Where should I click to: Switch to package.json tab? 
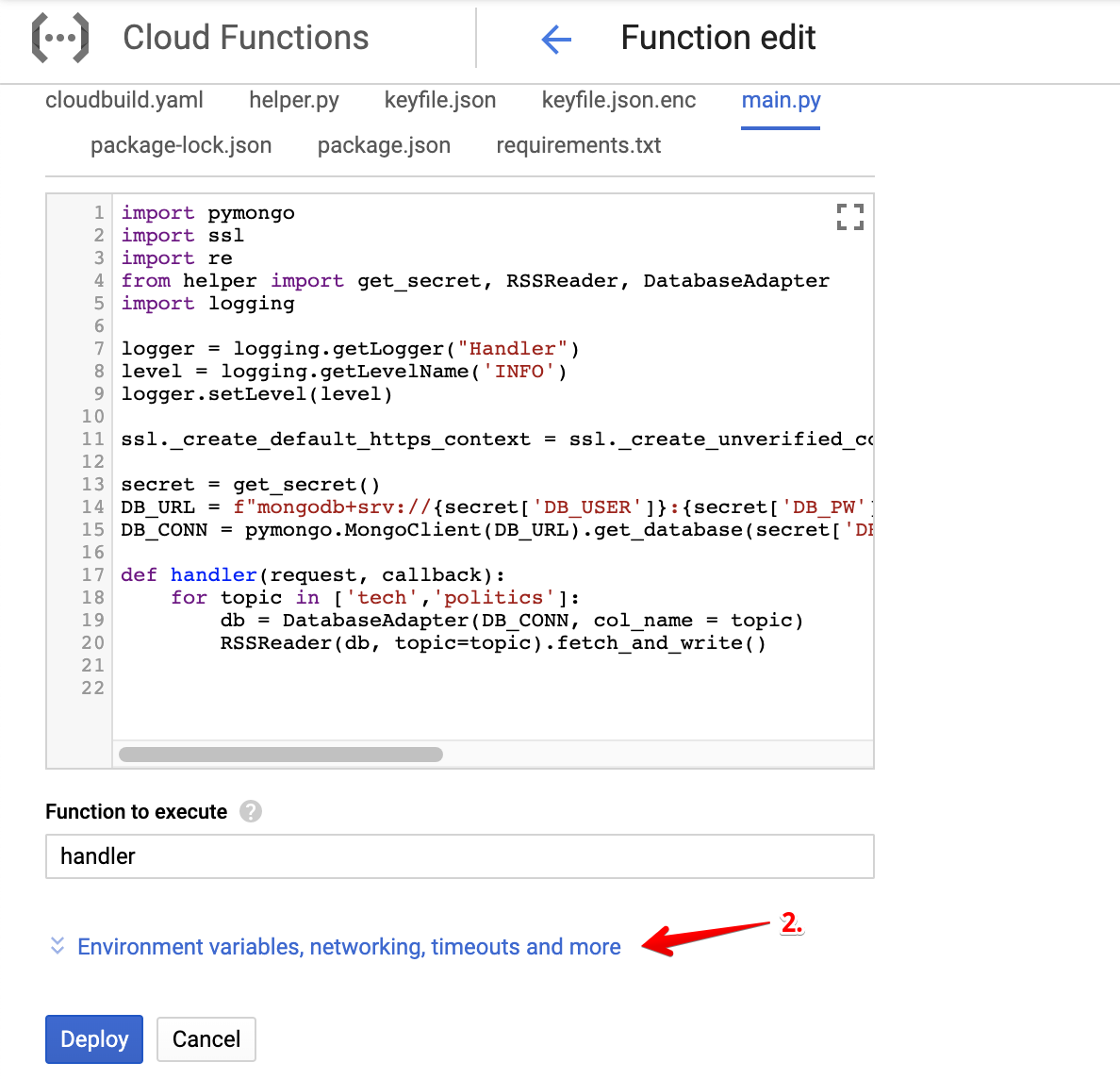point(384,145)
